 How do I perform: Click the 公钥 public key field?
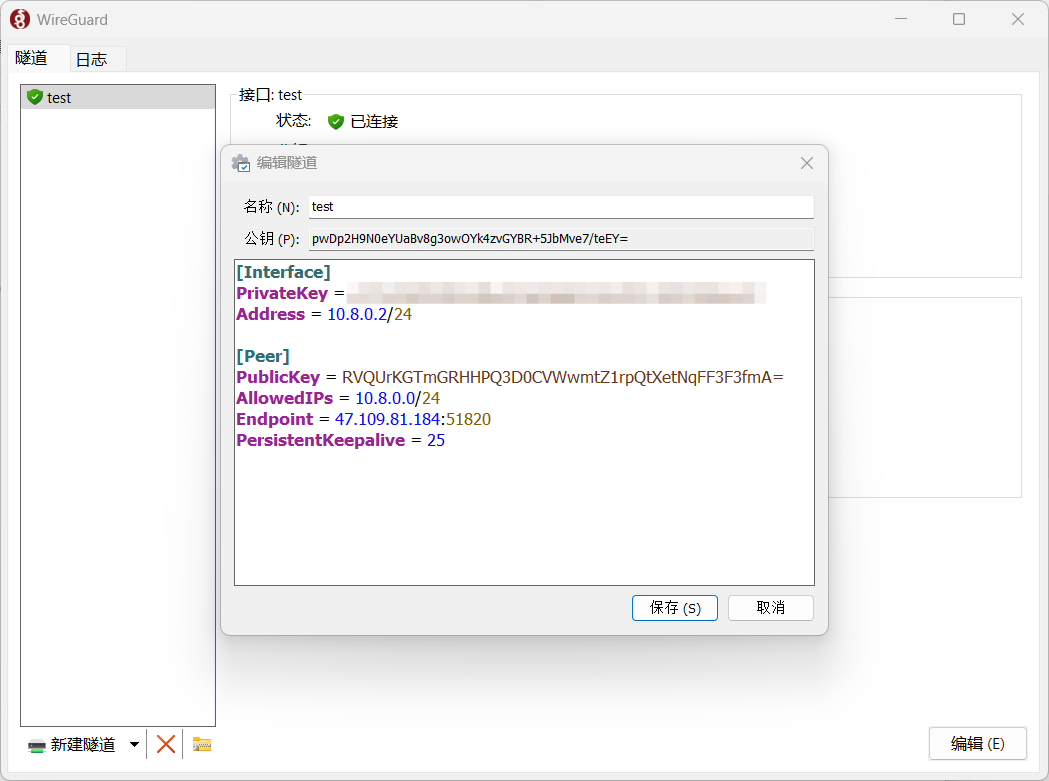pos(561,239)
